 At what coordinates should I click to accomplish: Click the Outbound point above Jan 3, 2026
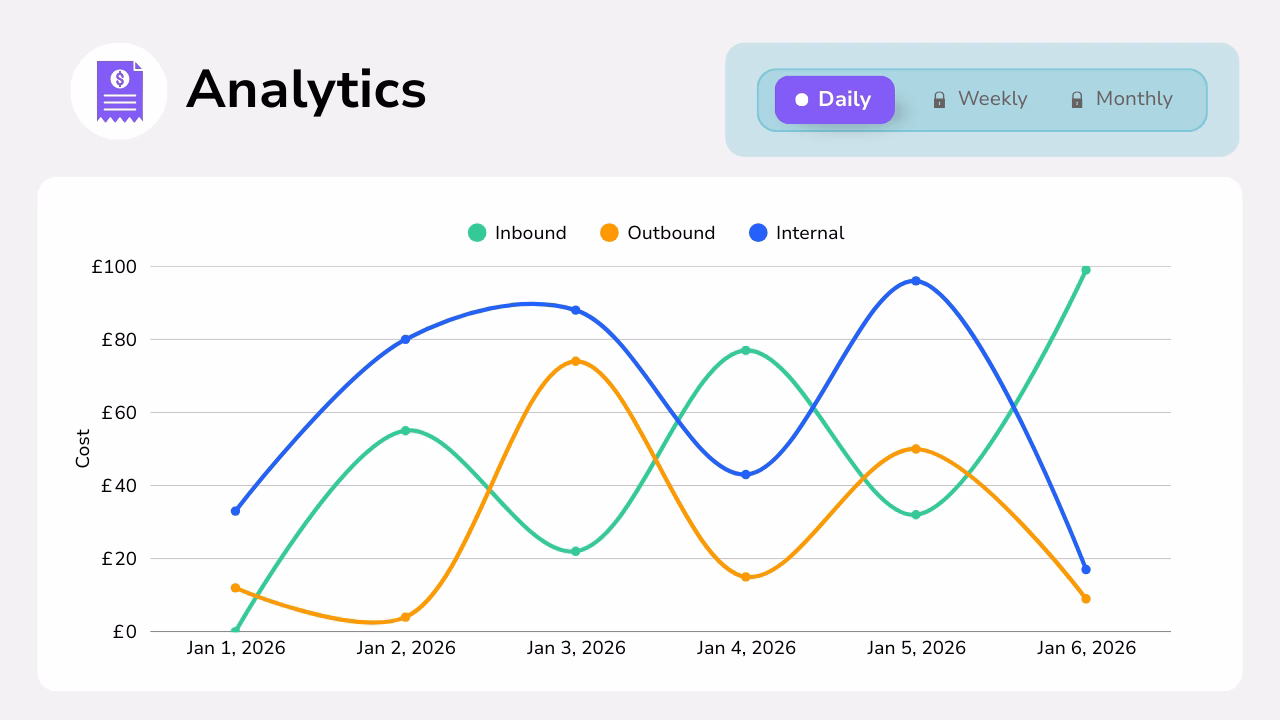point(576,360)
